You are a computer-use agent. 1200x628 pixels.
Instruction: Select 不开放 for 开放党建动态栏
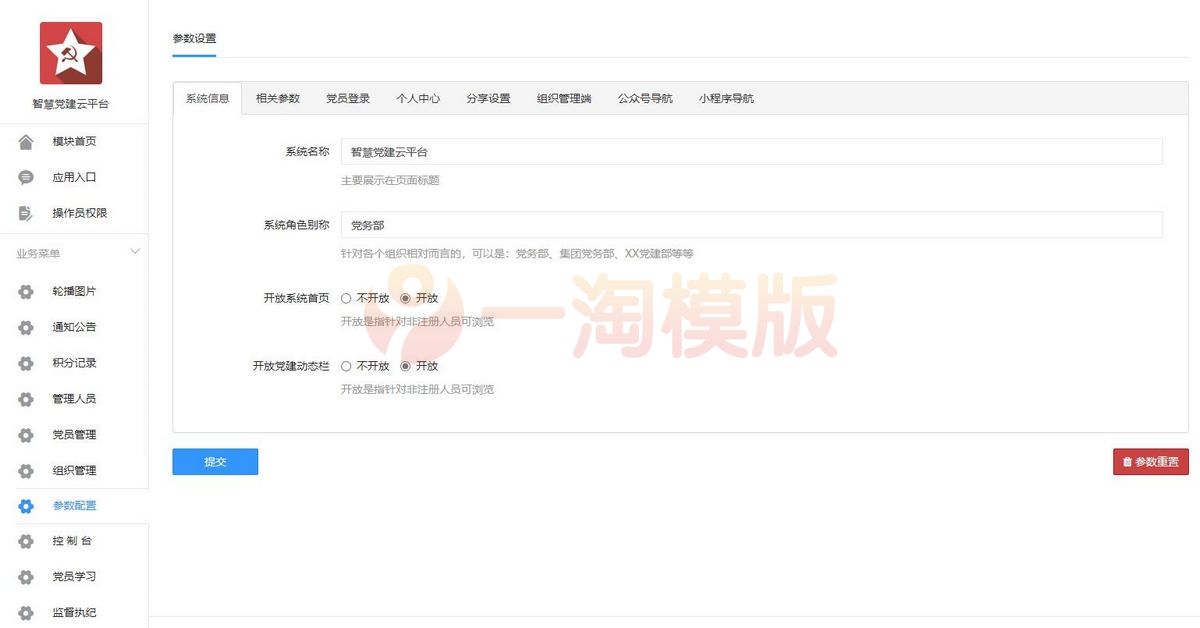pos(345,366)
